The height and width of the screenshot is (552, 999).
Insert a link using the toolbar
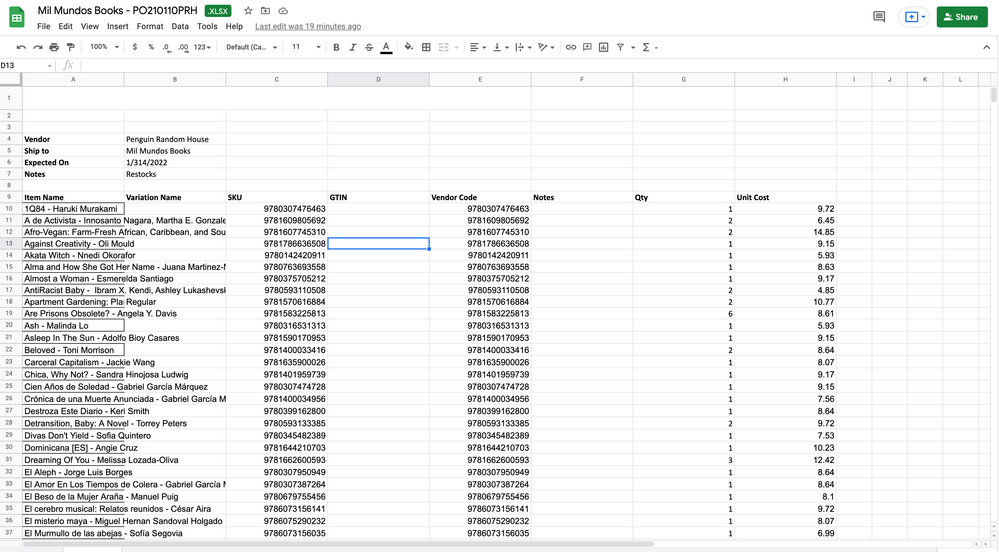pyautogui.click(x=571, y=47)
